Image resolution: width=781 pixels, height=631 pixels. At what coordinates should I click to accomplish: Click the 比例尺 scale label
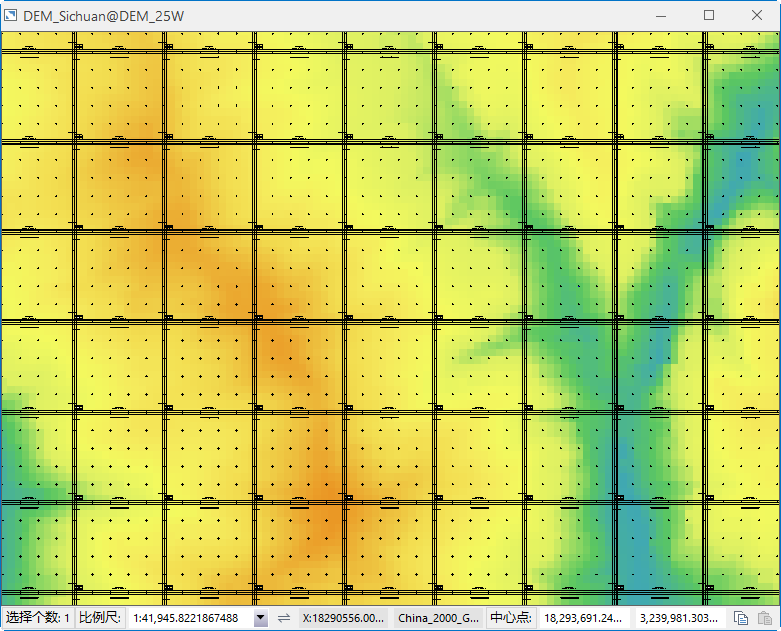click(x=100, y=619)
